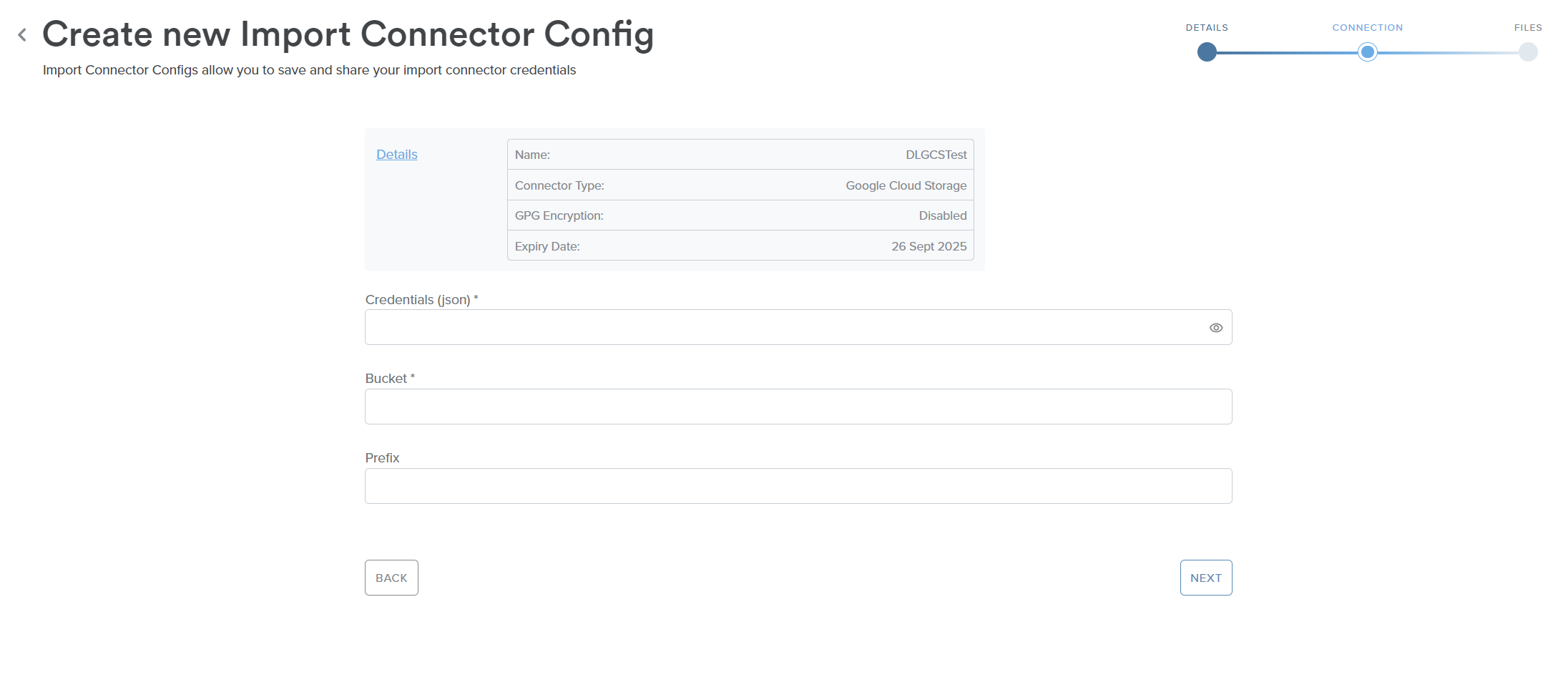Image resolution: width=1568 pixels, height=685 pixels.
Task: Click the Name: row label
Action: (x=532, y=155)
